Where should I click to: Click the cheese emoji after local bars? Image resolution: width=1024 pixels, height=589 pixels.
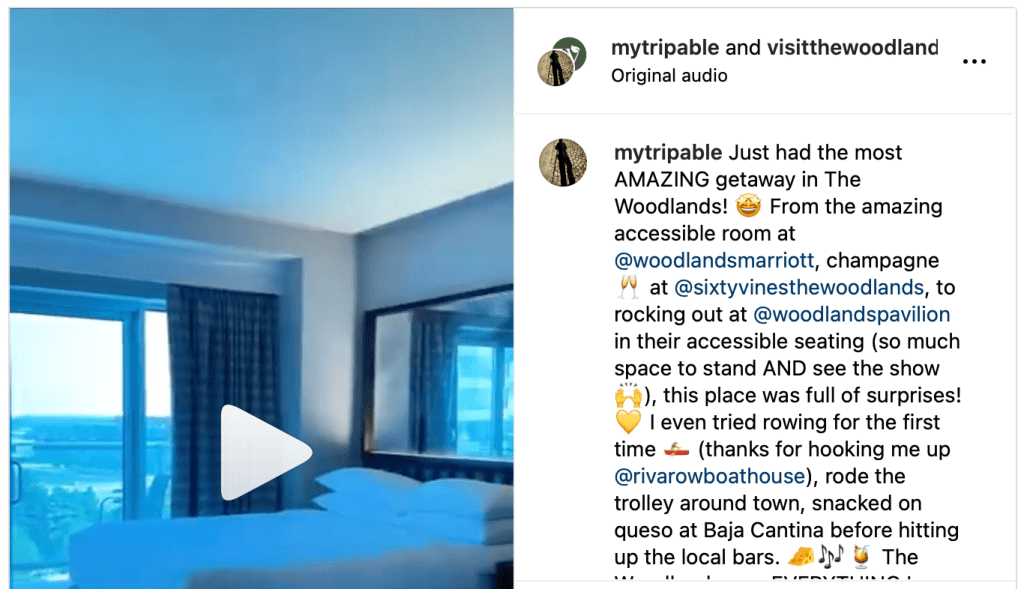[800, 557]
